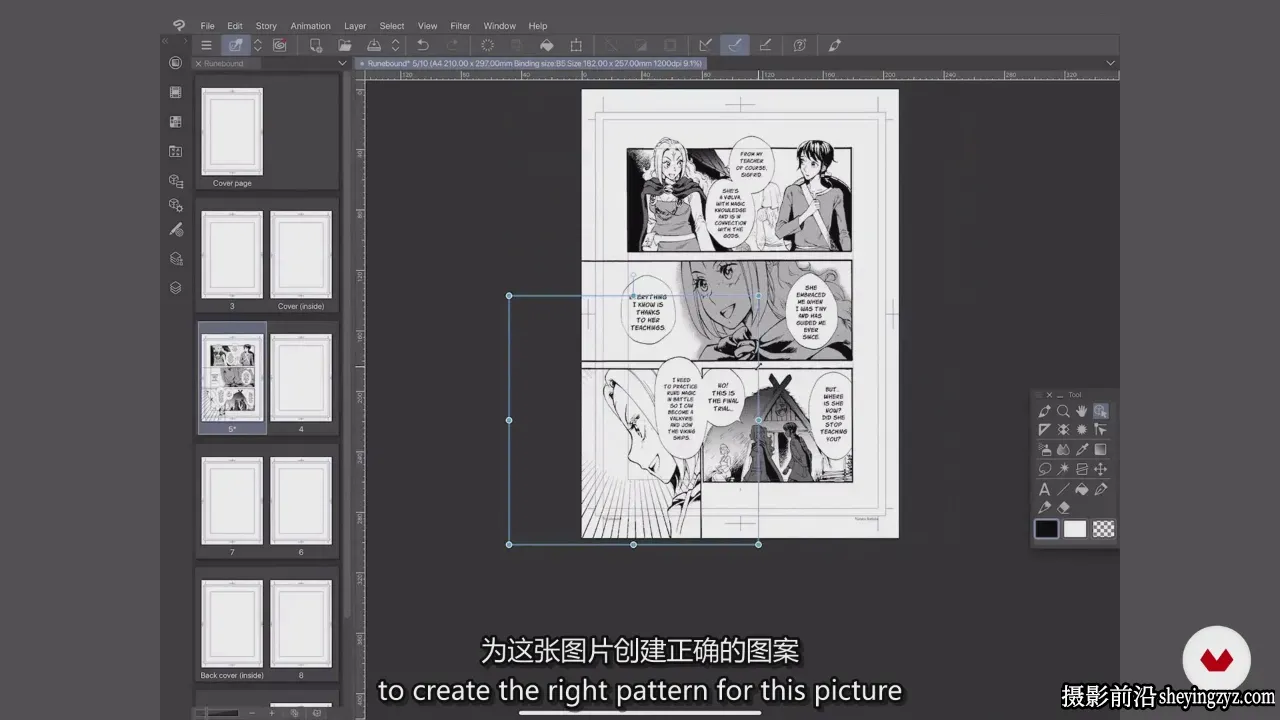This screenshot has width=1280, height=720.
Task: Select the Gradient tool
Action: tap(1101, 450)
